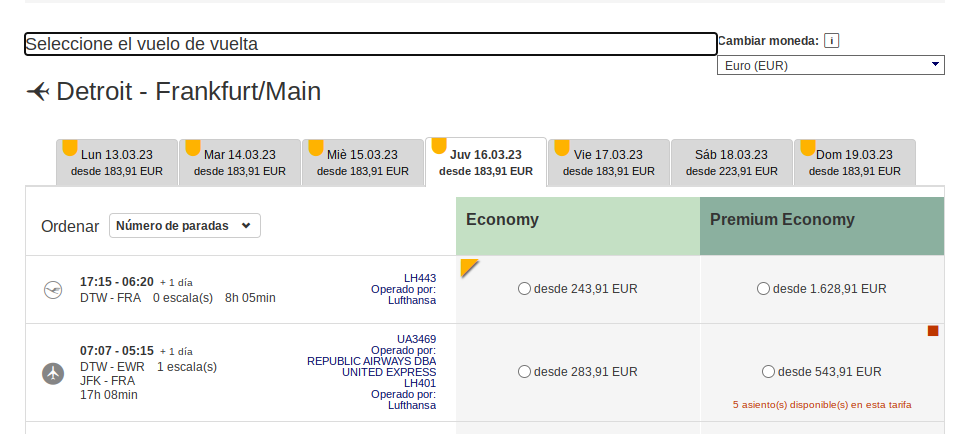Click the red square seat-availability indicator
The width and height of the screenshot is (978, 434).
933,331
